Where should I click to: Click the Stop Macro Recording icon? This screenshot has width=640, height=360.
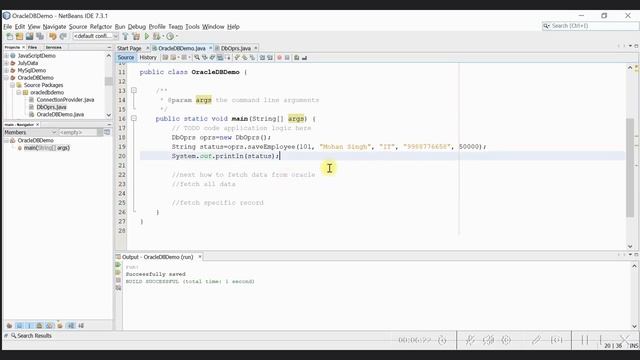click(x=287, y=58)
